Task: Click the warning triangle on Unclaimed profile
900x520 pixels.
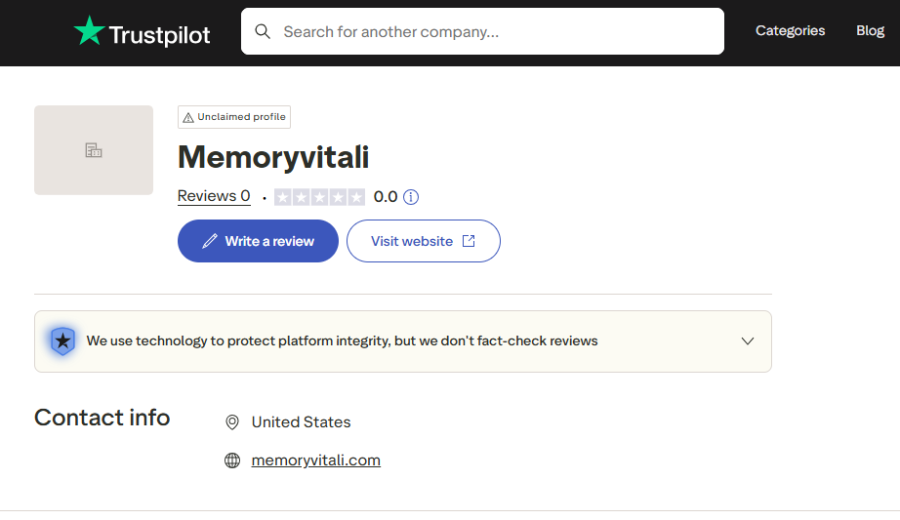Action: (187, 117)
